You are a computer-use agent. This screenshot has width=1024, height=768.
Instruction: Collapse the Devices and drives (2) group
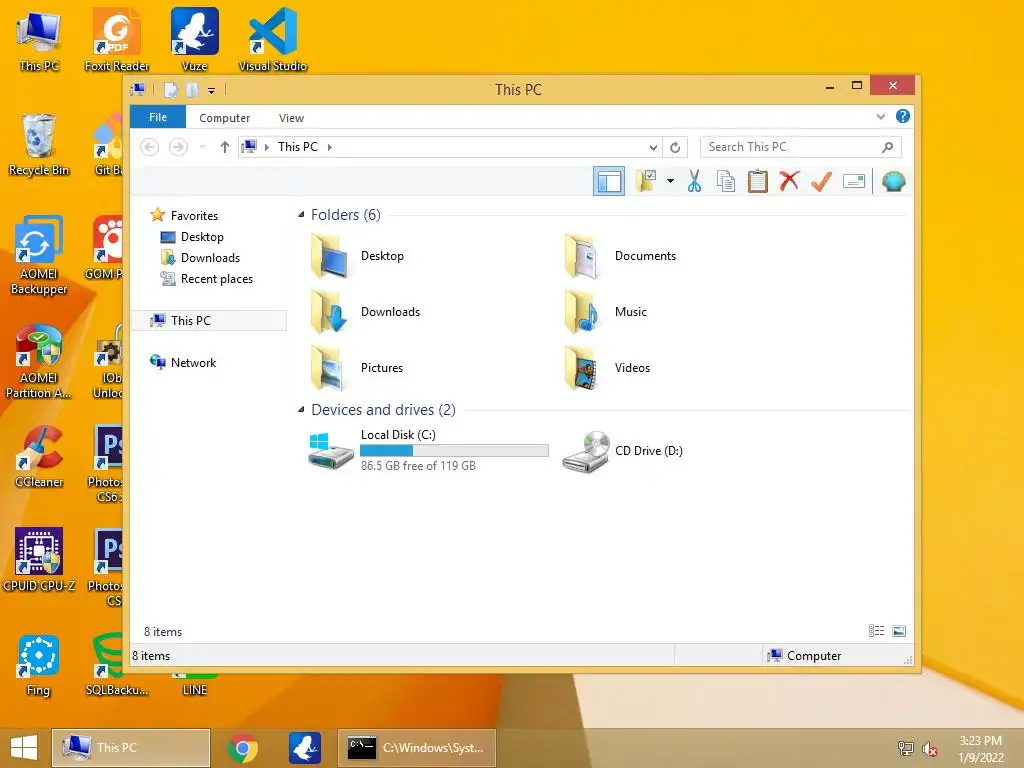point(301,409)
